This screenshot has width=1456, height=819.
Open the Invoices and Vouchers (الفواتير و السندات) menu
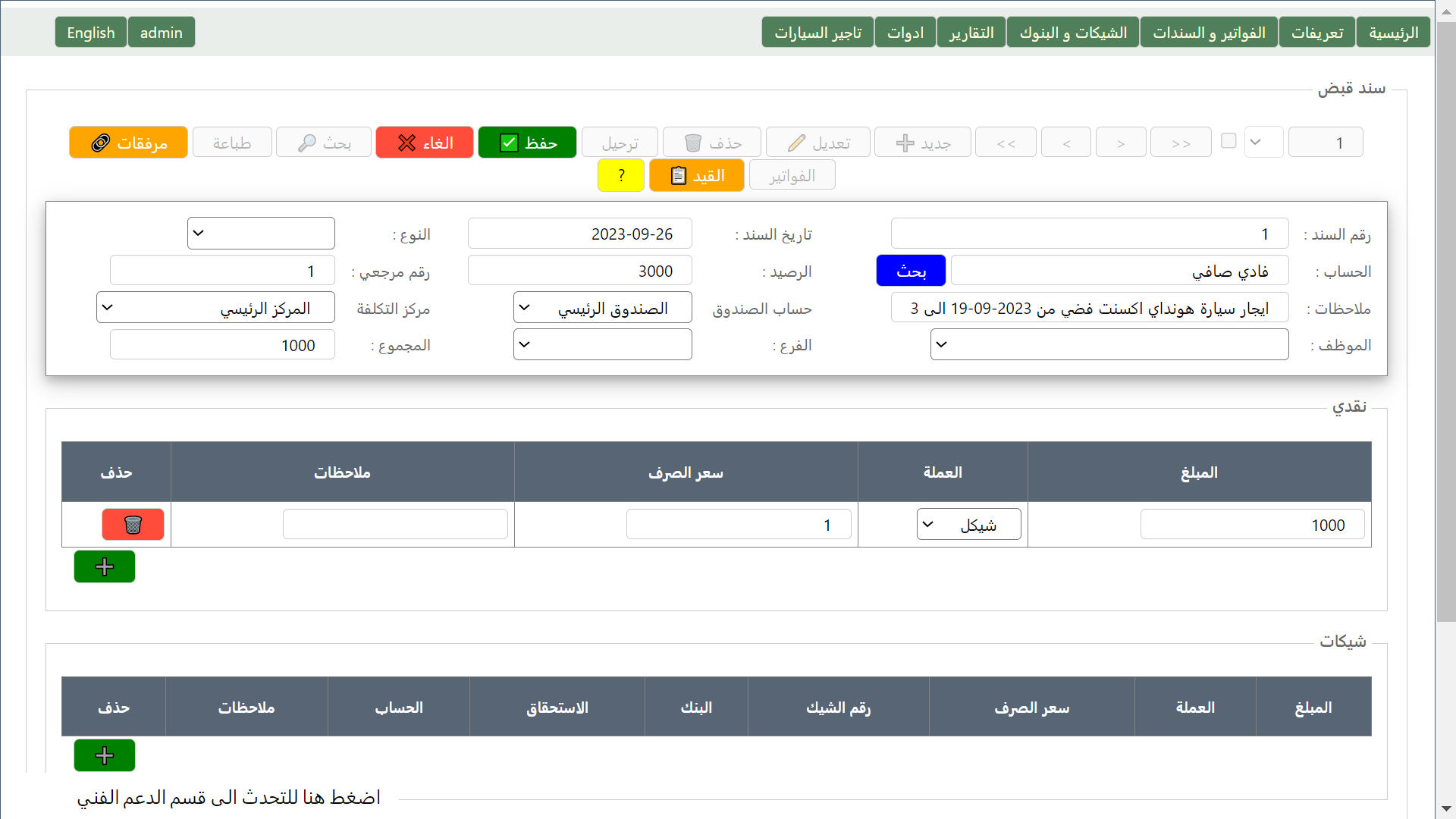(1209, 33)
